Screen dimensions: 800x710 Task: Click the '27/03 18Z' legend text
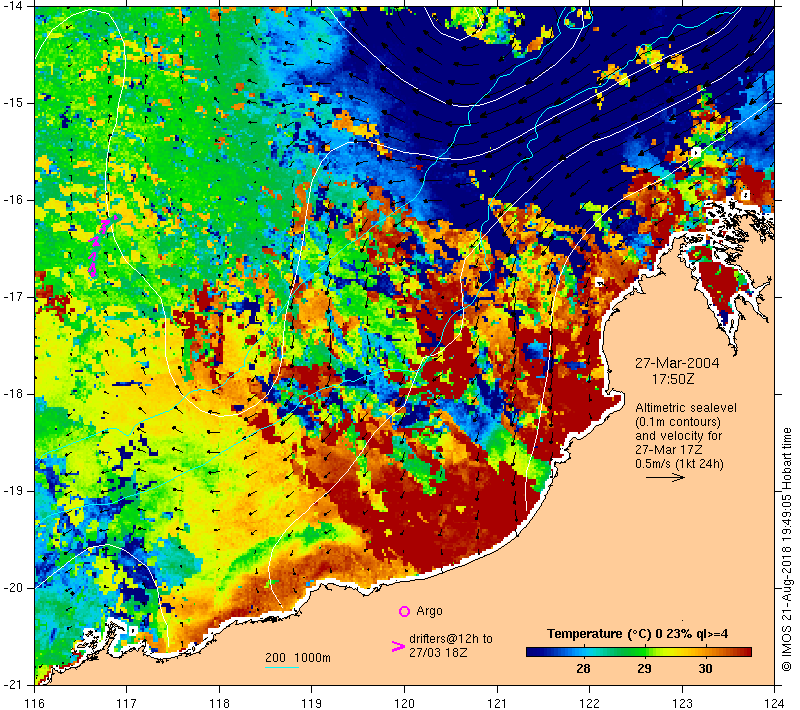(x=438, y=652)
